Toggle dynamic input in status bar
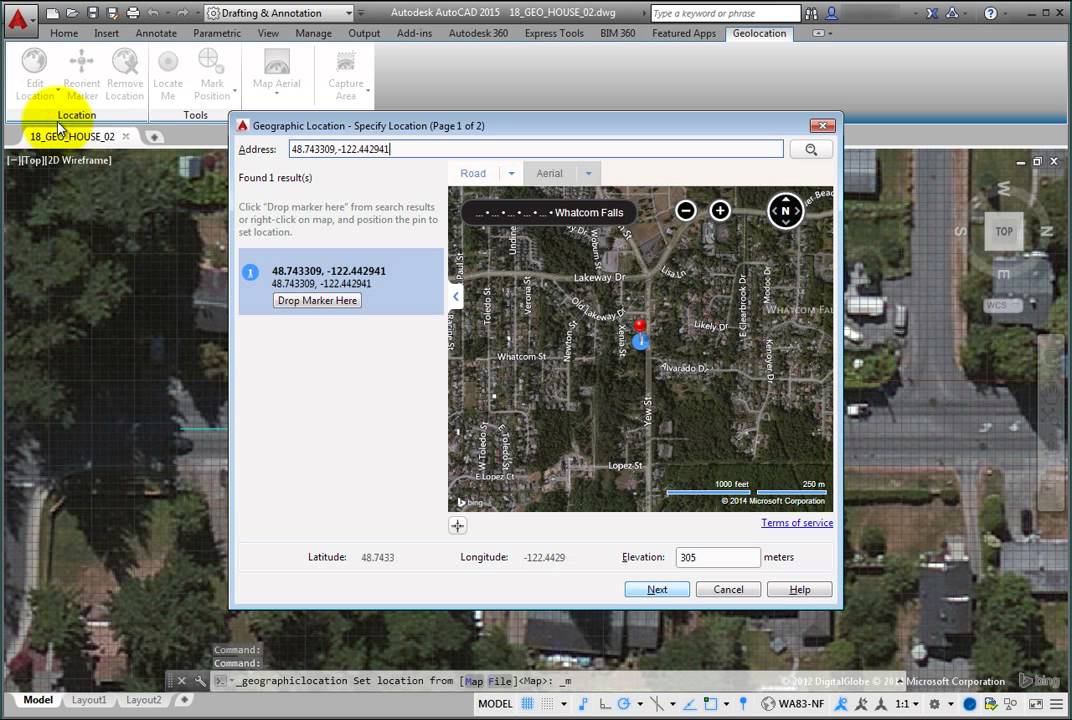 (x=583, y=704)
